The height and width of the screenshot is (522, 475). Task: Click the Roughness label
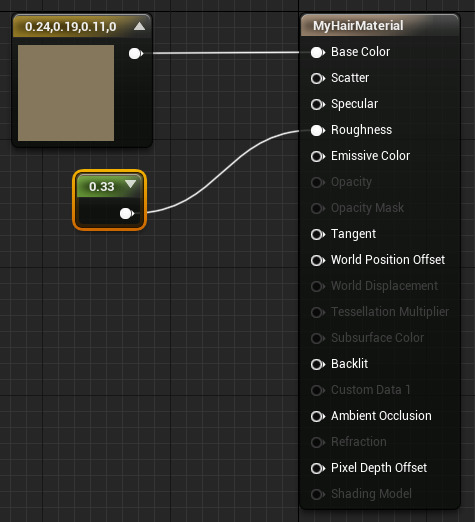click(361, 130)
